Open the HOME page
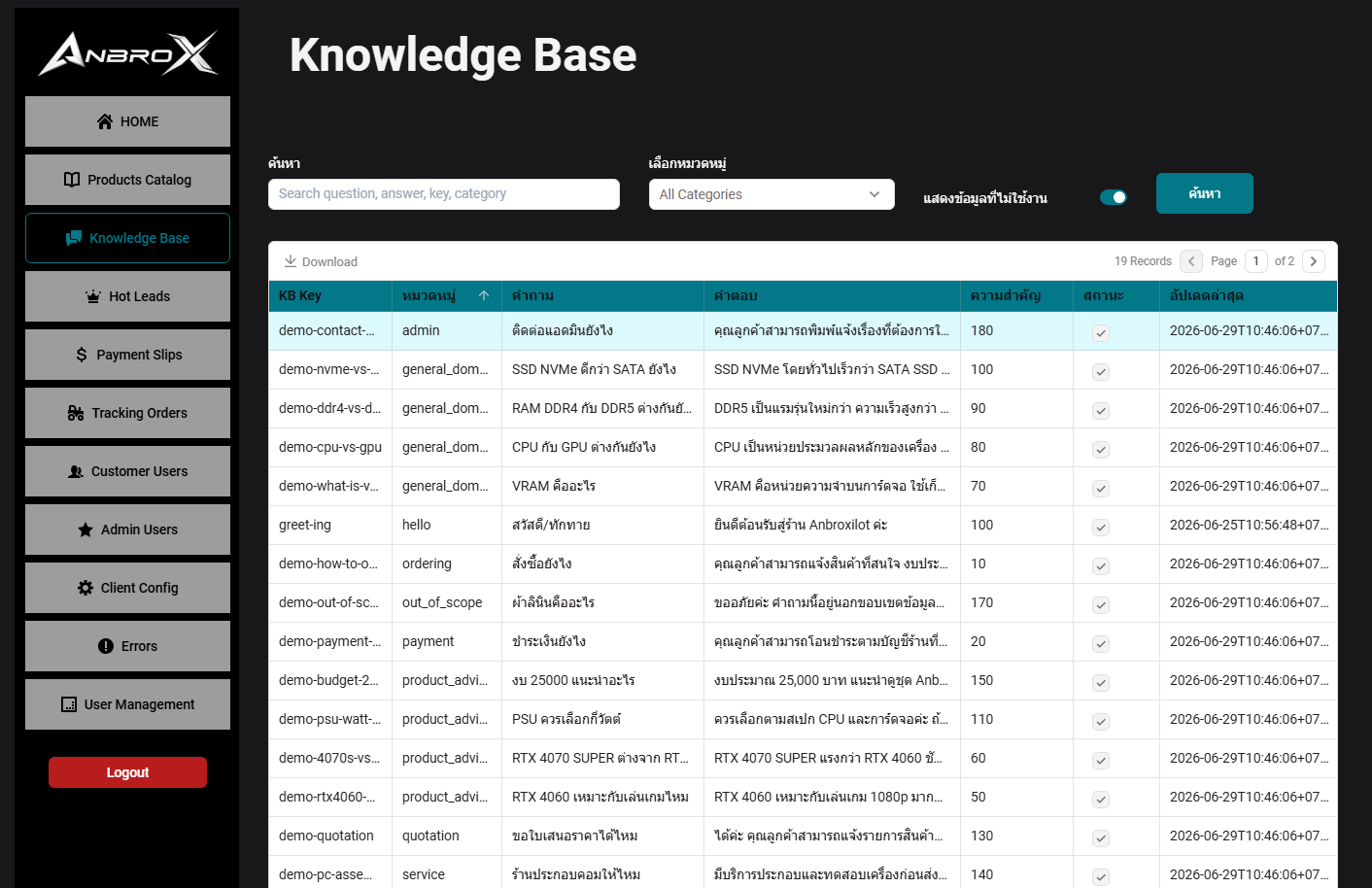This screenshot has width=1372, height=888. click(127, 121)
